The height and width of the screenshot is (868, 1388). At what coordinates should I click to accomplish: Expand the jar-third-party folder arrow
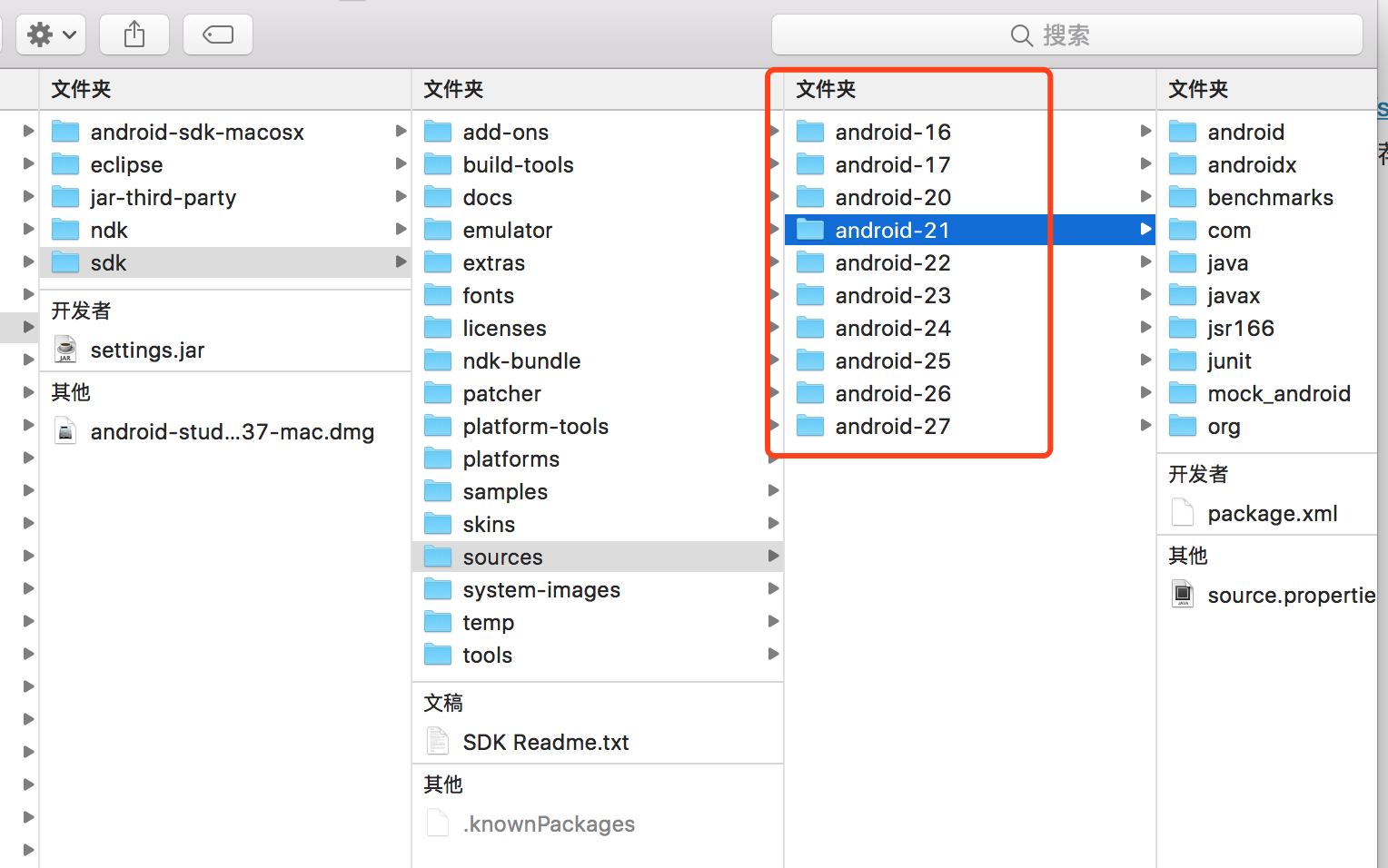(x=401, y=197)
